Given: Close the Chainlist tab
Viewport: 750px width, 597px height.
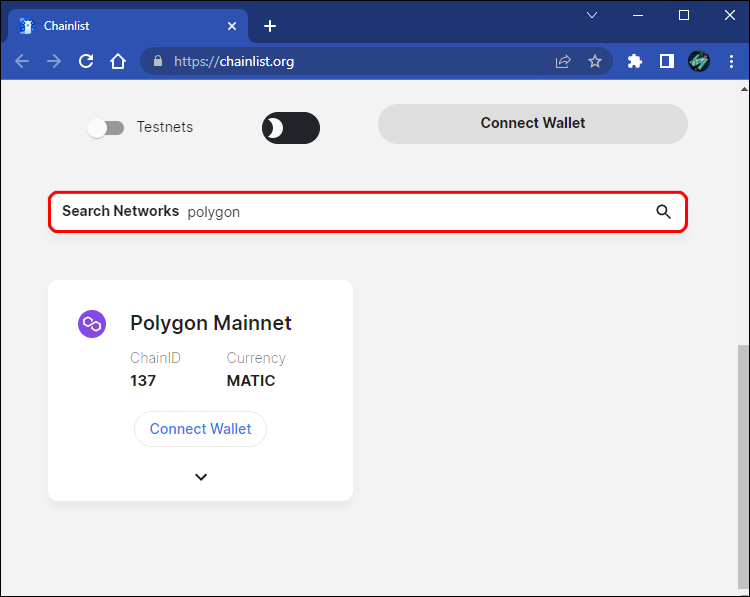Looking at the screenshot, I should [232, 26].
